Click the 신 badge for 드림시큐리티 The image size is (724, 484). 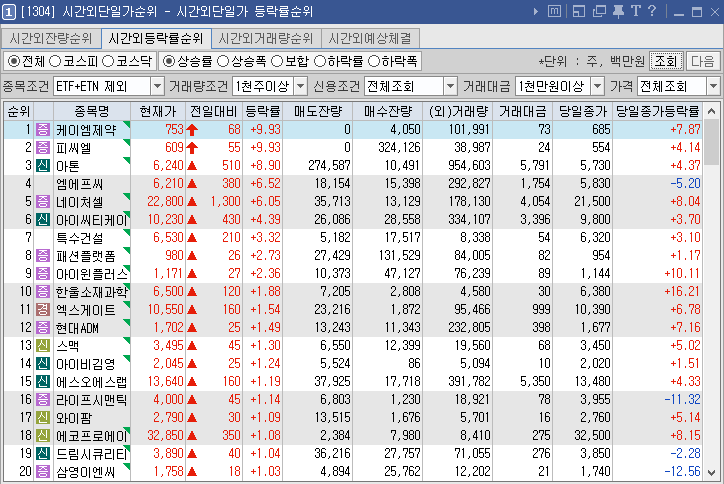point(43,454)
